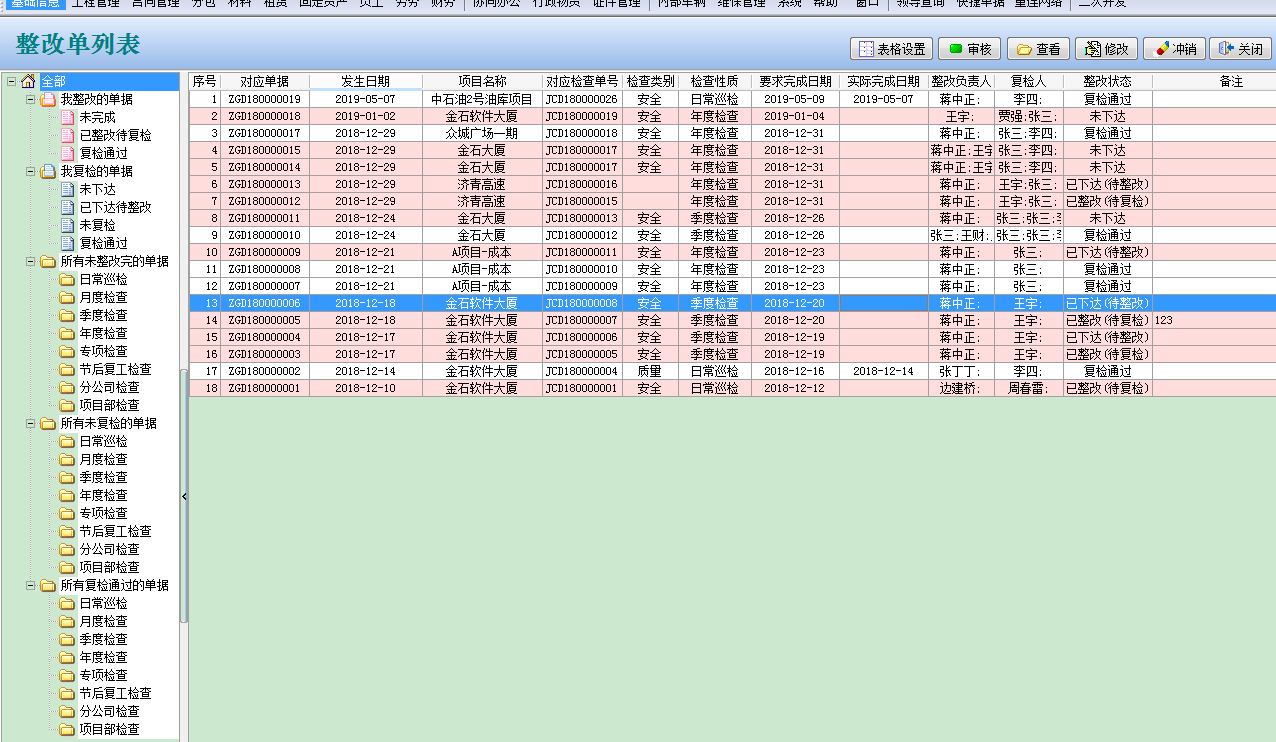Screen dimensions: 1276x742
Task: Click the folder icon on the View button
Action: click(1024, 49)
